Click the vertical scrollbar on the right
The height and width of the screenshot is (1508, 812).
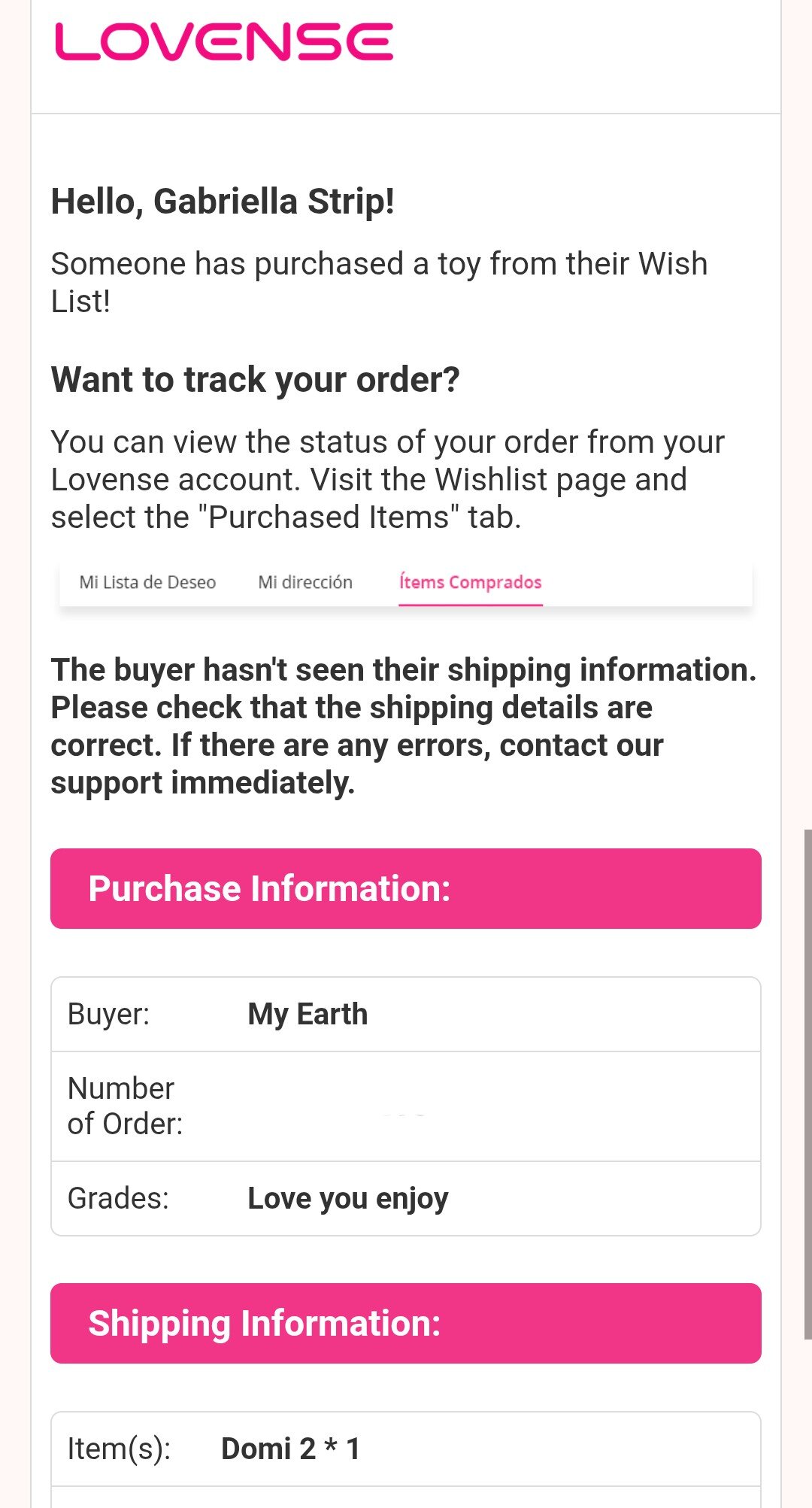point(807,1083)
